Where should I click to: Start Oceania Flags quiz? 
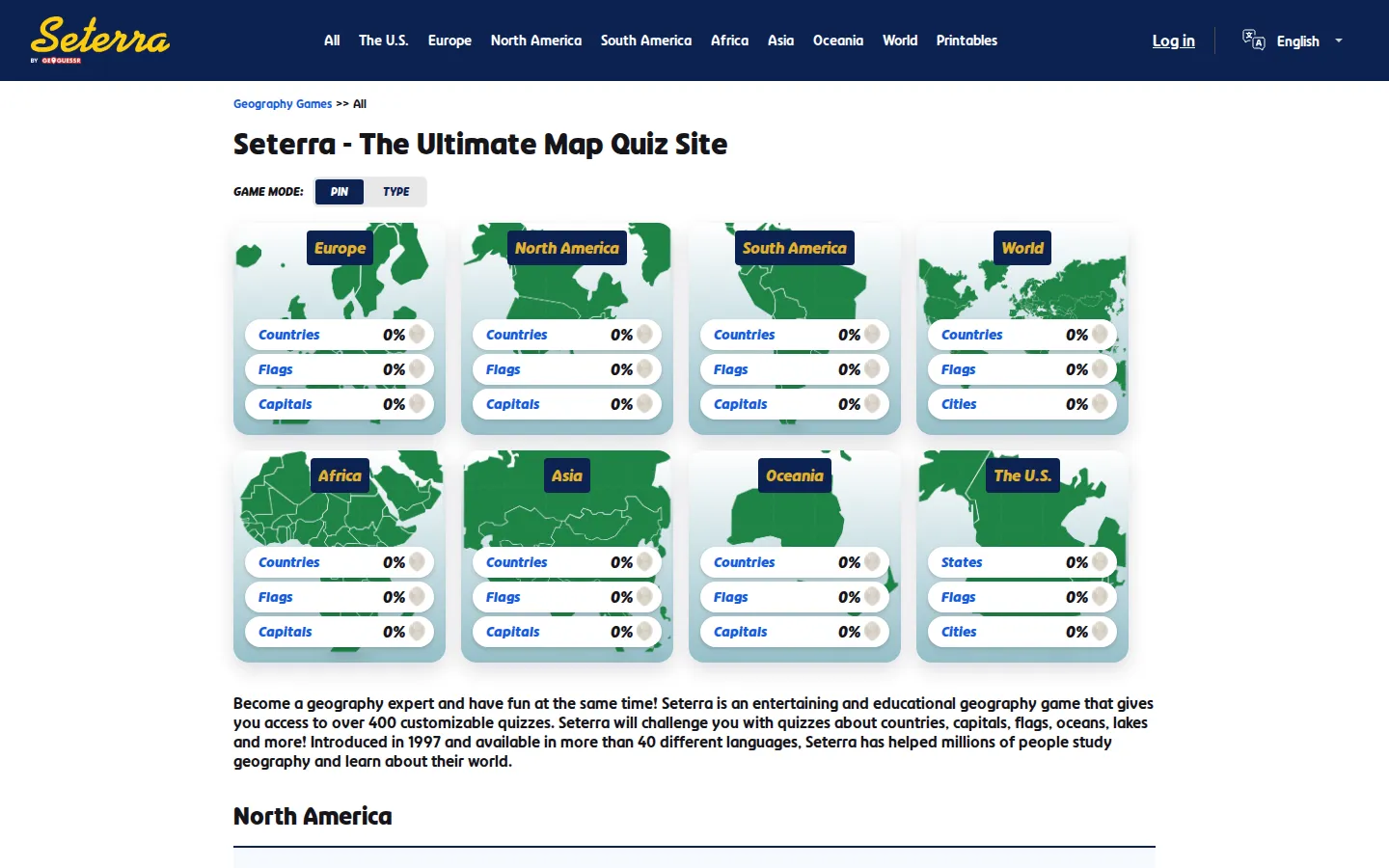tap(795, 597)
